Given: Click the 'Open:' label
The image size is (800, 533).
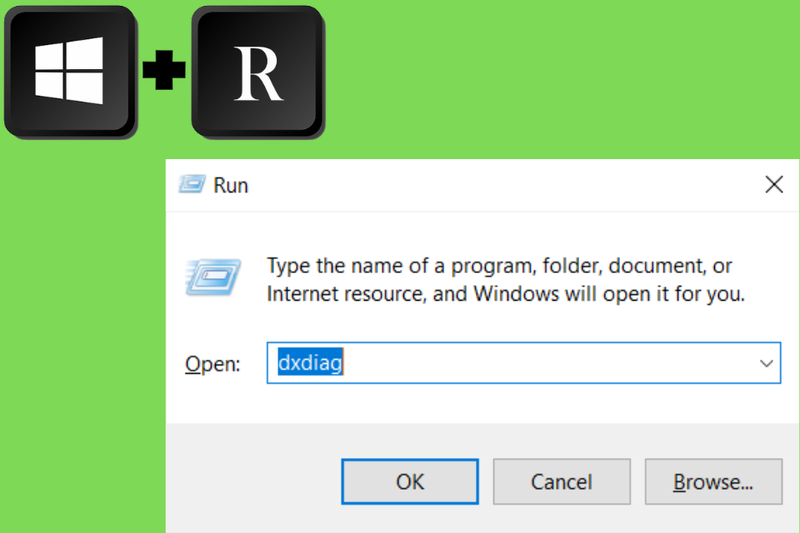Looking at the screenshot, I should (212, 364).
